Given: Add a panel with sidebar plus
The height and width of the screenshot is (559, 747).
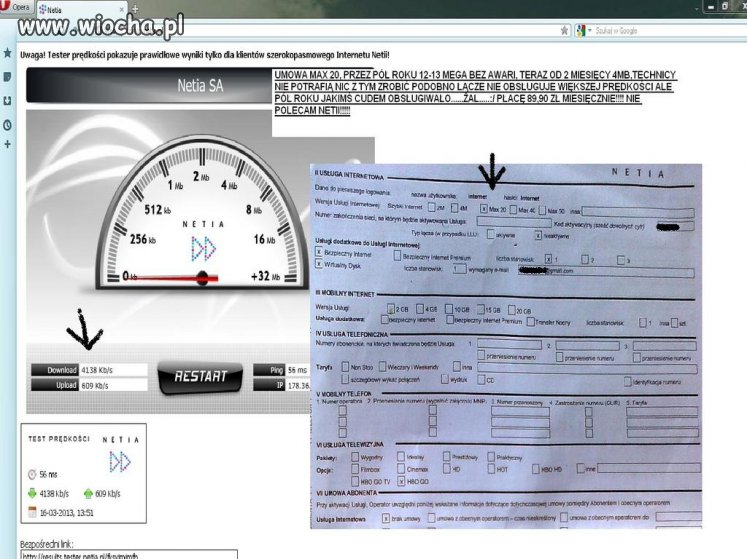Looking at the screenshot, I should pos(7,144).
